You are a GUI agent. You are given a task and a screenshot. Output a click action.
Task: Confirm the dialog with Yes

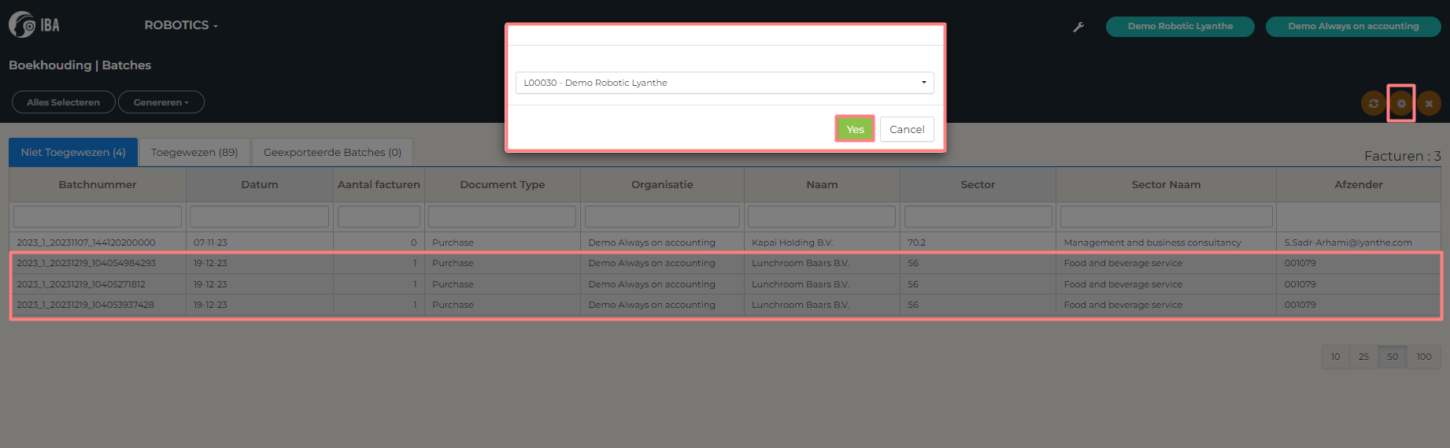855,129
